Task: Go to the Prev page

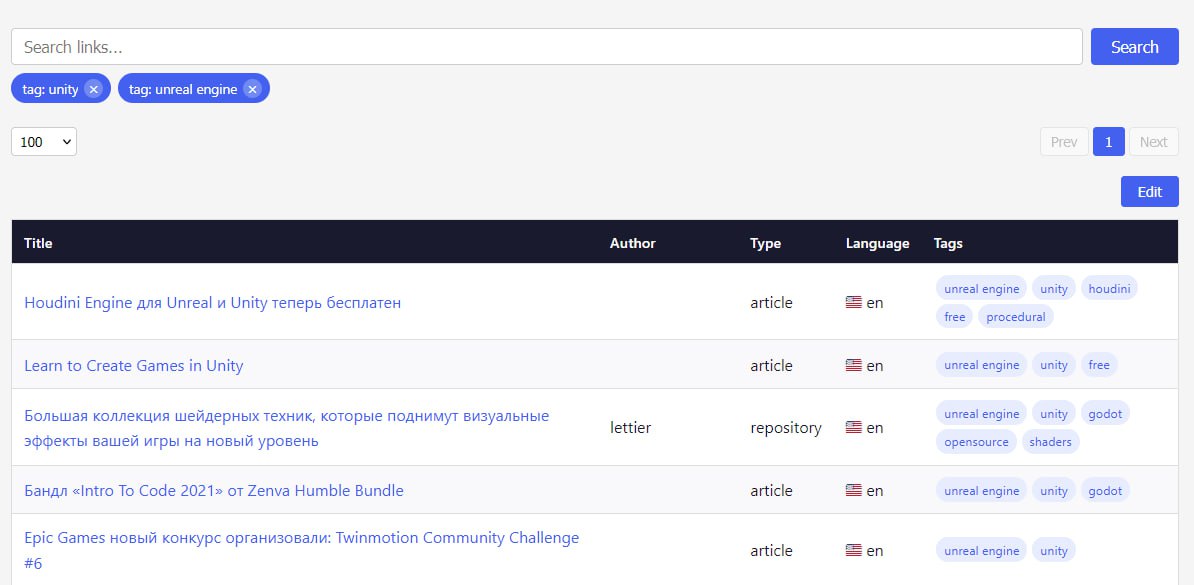Action: click(x=1063, y=142)
